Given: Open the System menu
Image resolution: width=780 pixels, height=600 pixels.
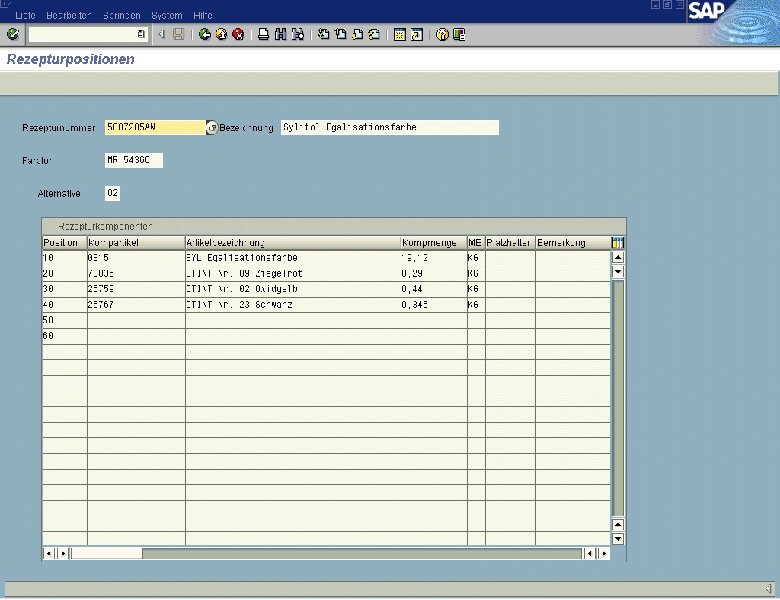Looking at the screenshot, I should [167, 15].
